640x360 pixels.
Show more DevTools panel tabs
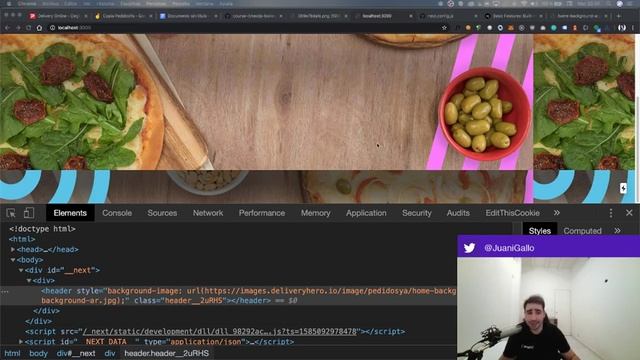pyautogui.click(x=557, y=213)
